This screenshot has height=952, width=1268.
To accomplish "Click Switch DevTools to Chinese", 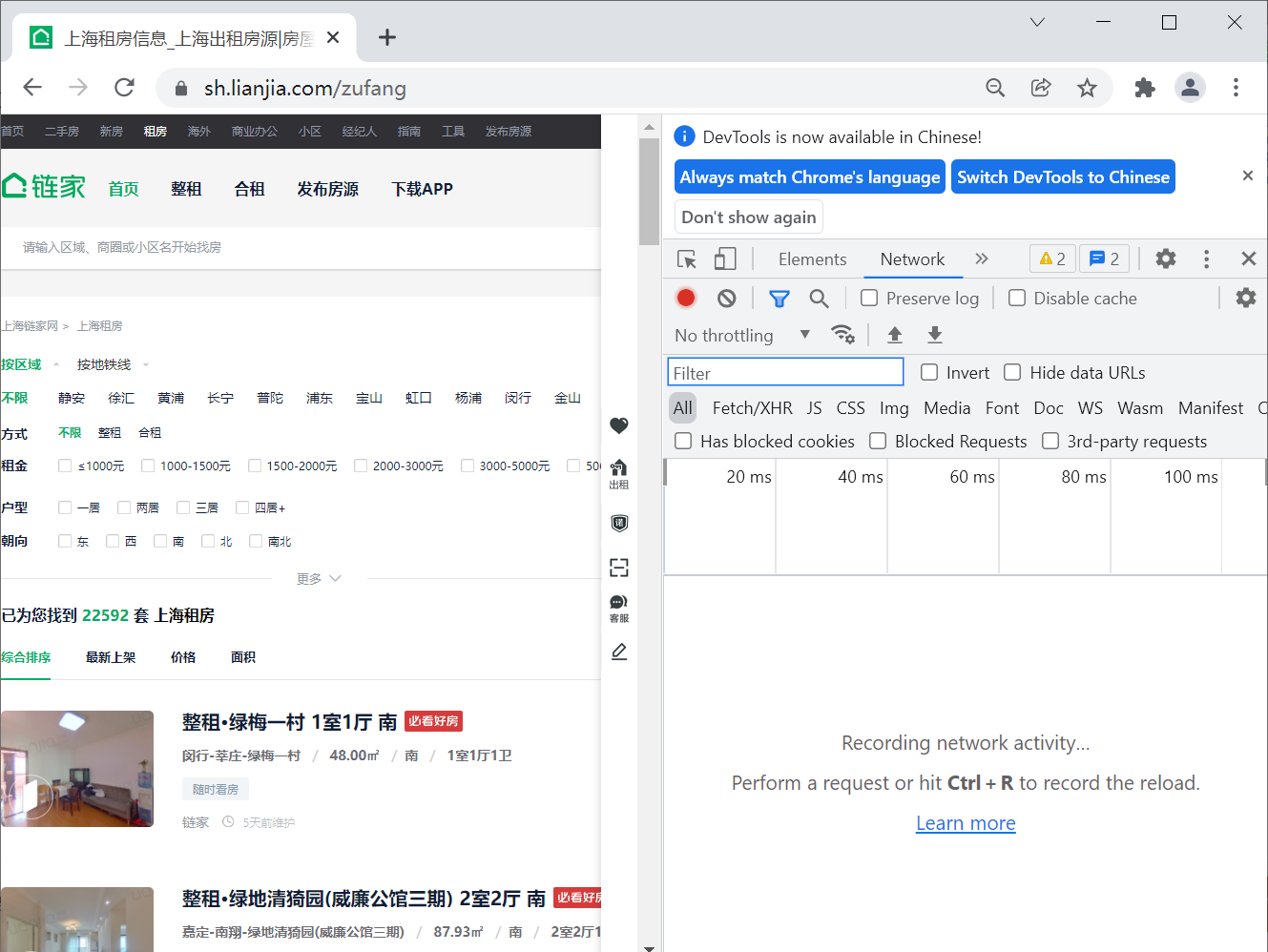I will click(1063, 176).
